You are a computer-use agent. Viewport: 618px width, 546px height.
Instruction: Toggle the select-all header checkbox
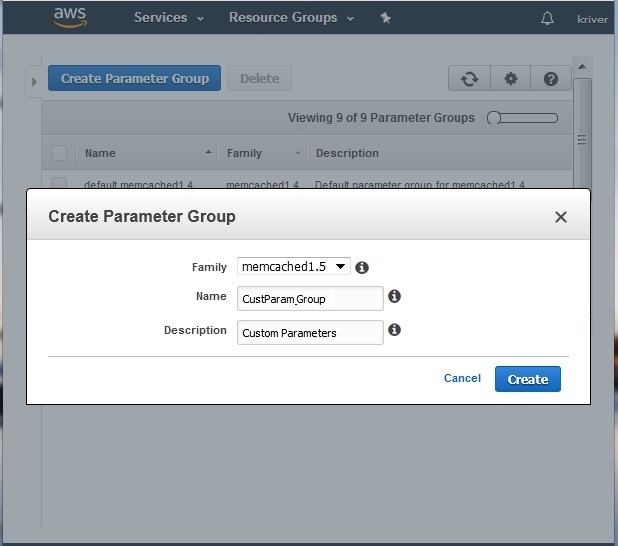tap(59, 153)
